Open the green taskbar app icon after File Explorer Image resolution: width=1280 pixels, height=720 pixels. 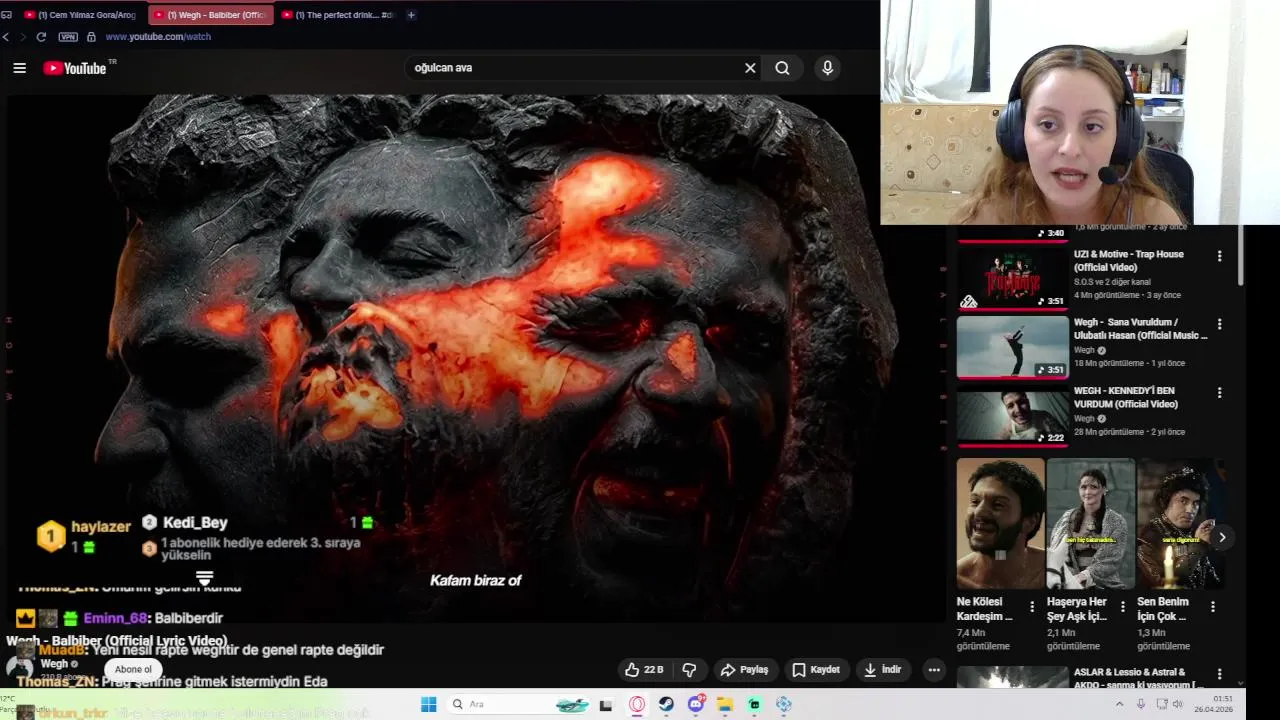tap(754, 704)
